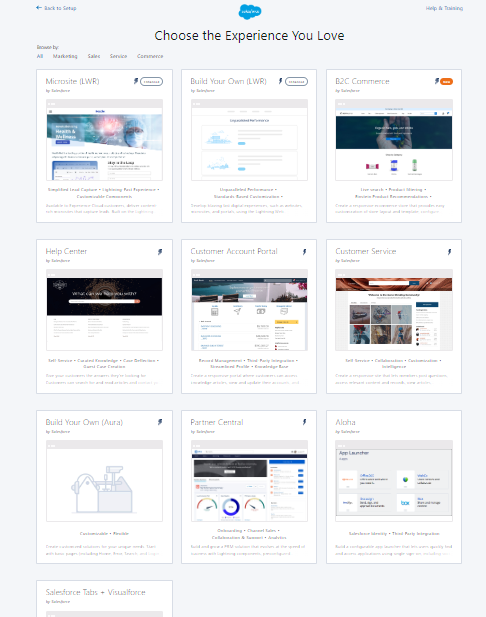The height and width of the screenshot is (617, 486).
Task: Select the Build Your Own (Aura) title
Action: (x=84, y=422)
